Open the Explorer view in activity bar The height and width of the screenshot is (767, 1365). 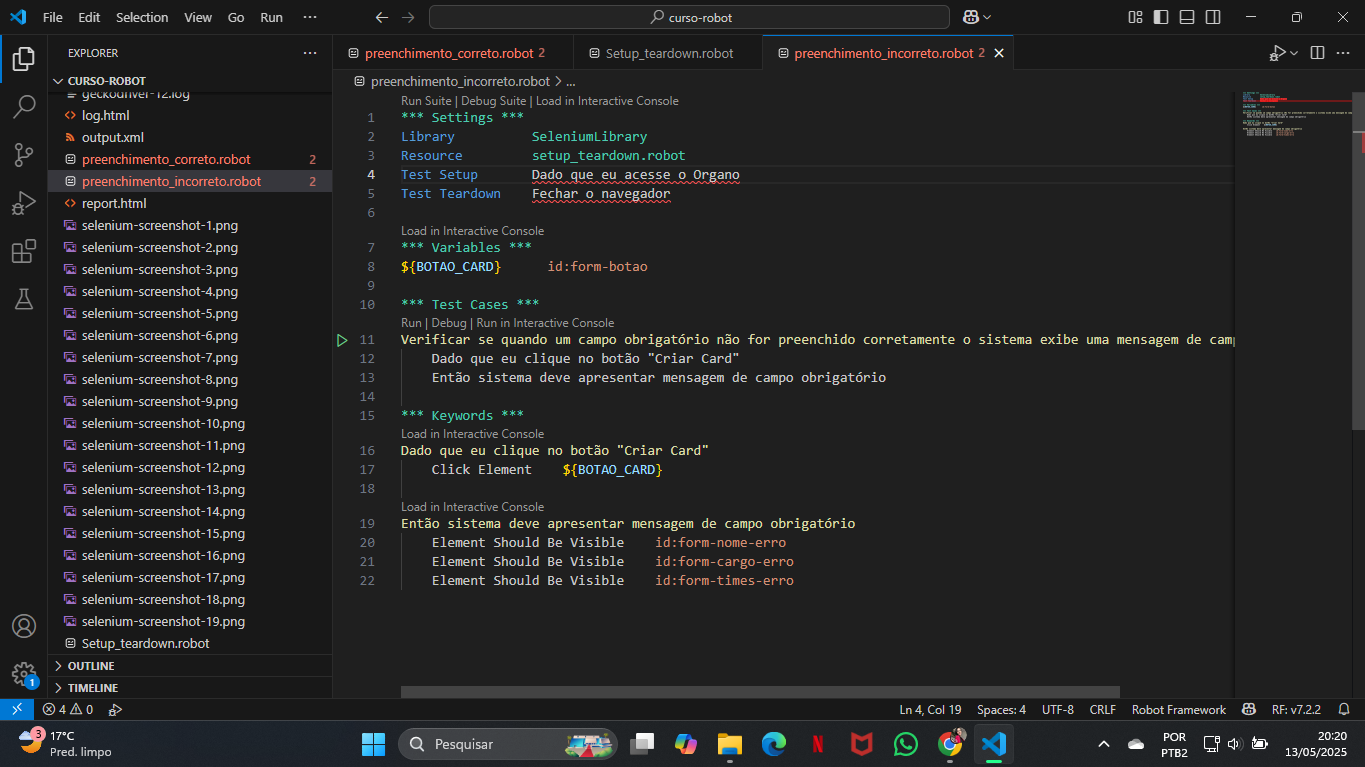(x=24, y=59)
